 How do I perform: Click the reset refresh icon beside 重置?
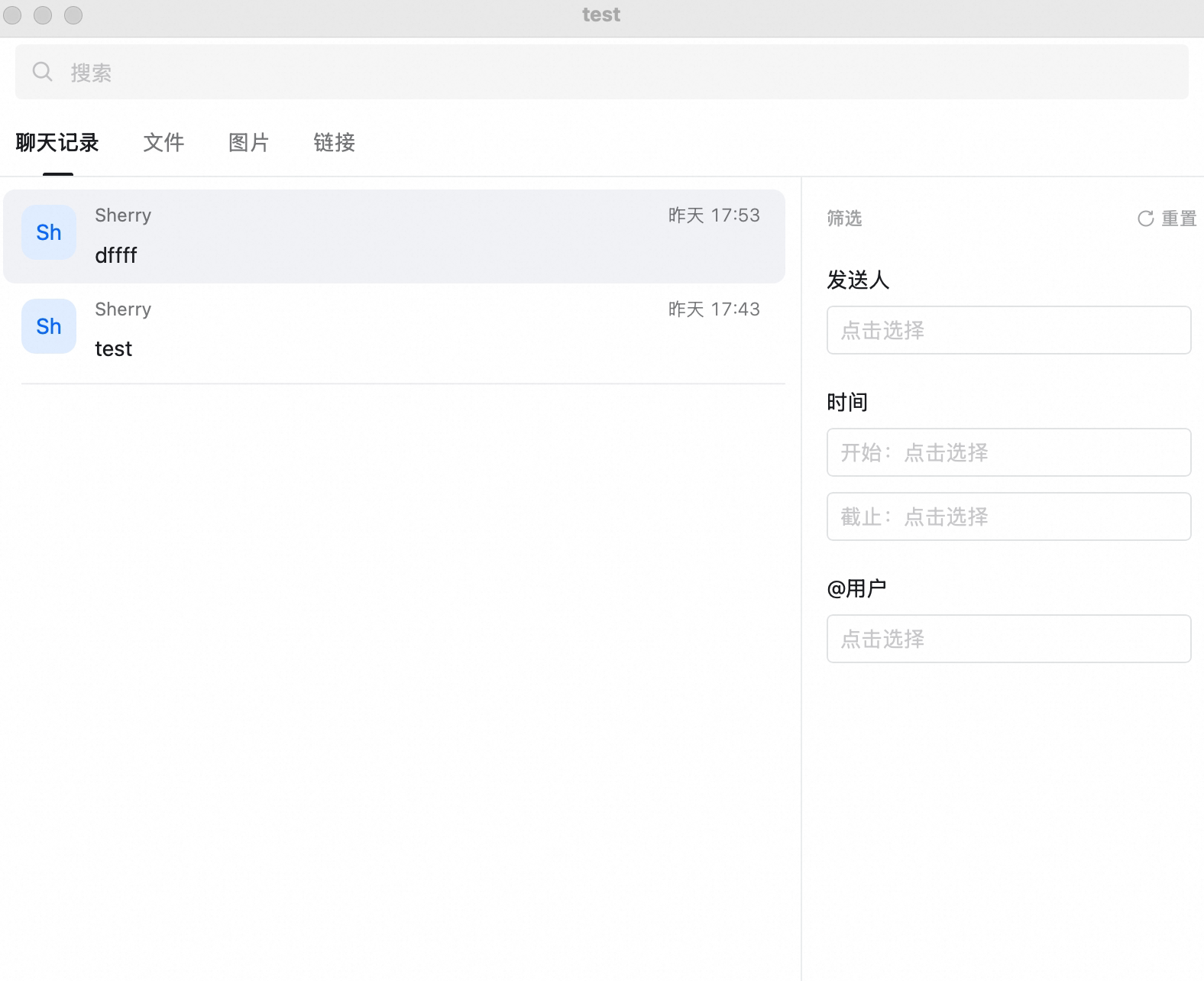point(1145,219)
